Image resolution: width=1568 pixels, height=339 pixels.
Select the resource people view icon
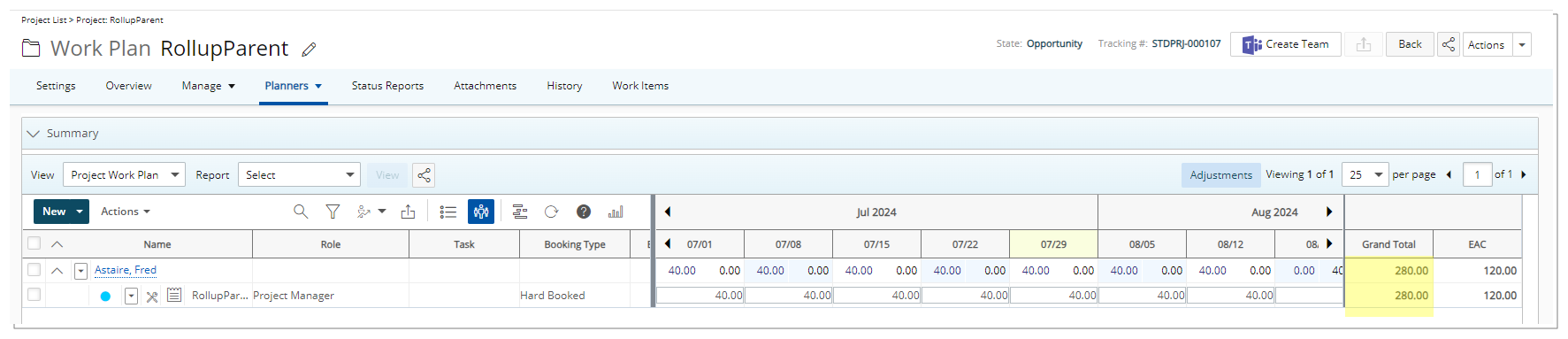481,212
